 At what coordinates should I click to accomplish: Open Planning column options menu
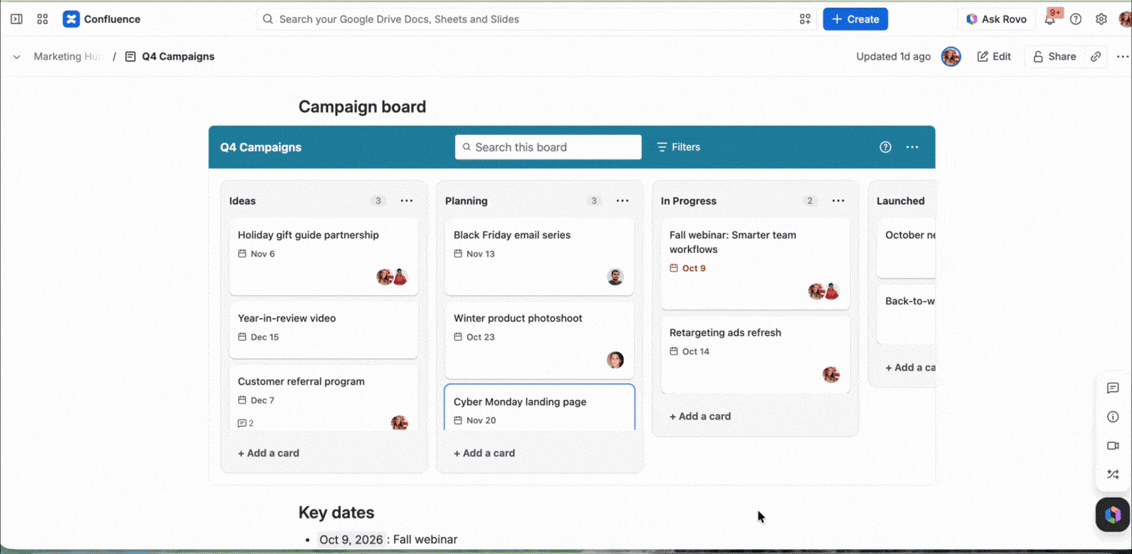click(x=622, y=201)
